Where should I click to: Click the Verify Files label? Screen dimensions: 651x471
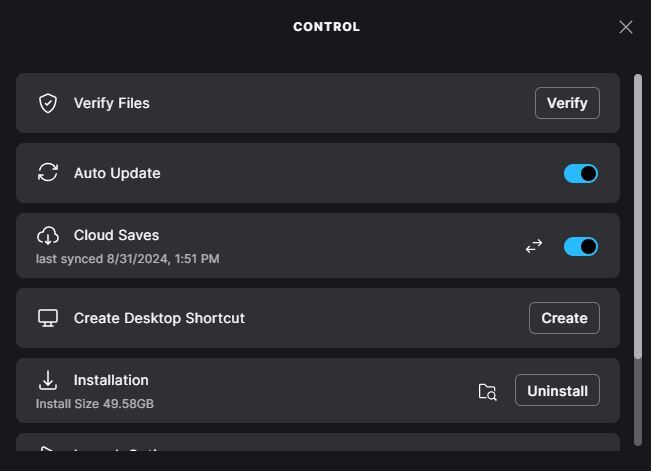click(x=112, y=103)
